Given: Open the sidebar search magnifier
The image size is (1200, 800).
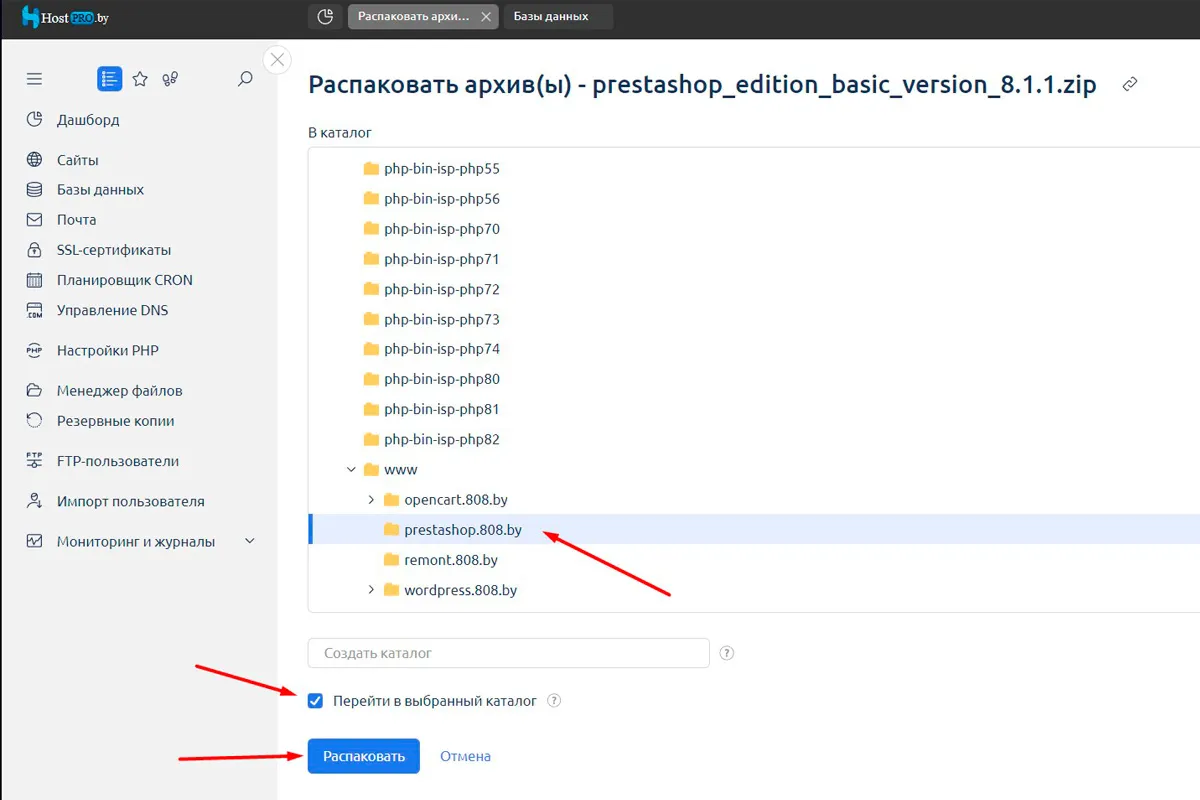Looking at the screenshot, I should 245,79.
